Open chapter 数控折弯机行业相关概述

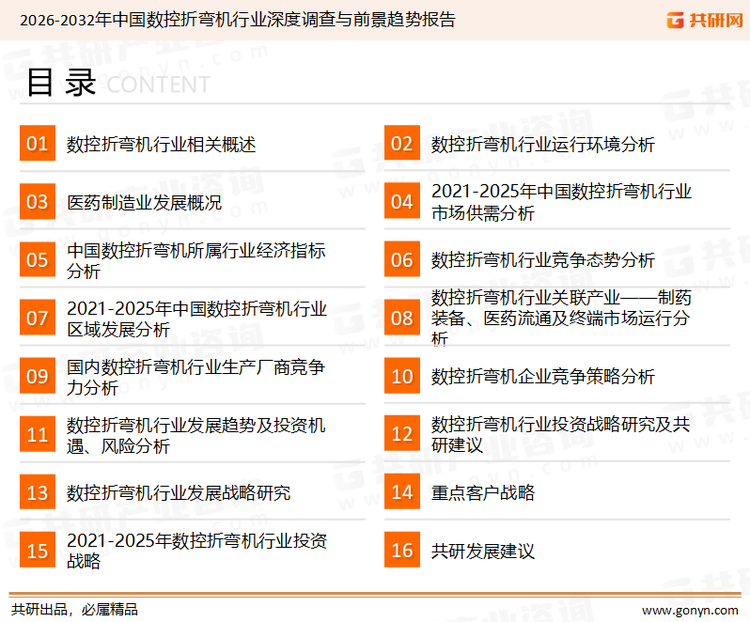tap(161, 144)
